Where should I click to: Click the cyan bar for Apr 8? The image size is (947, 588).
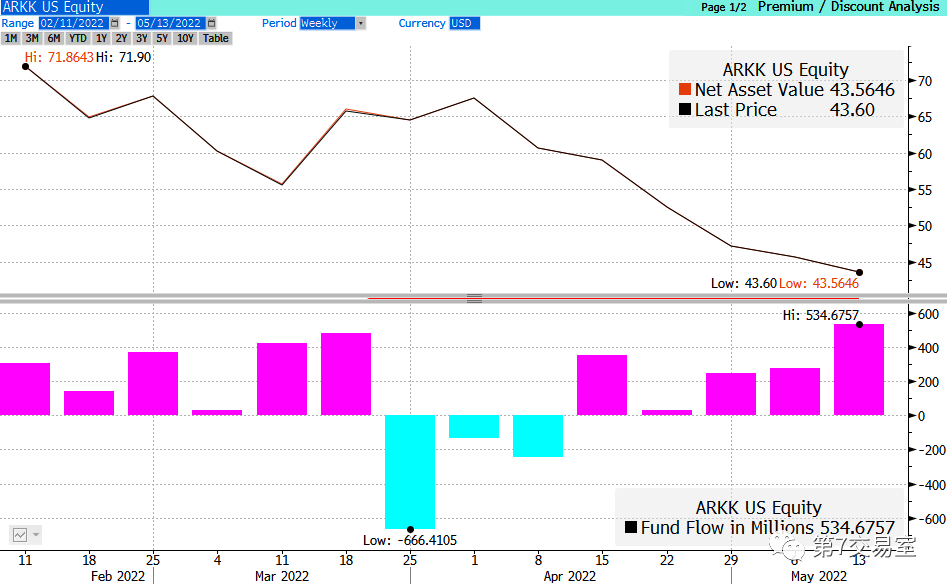pos(538,436)
